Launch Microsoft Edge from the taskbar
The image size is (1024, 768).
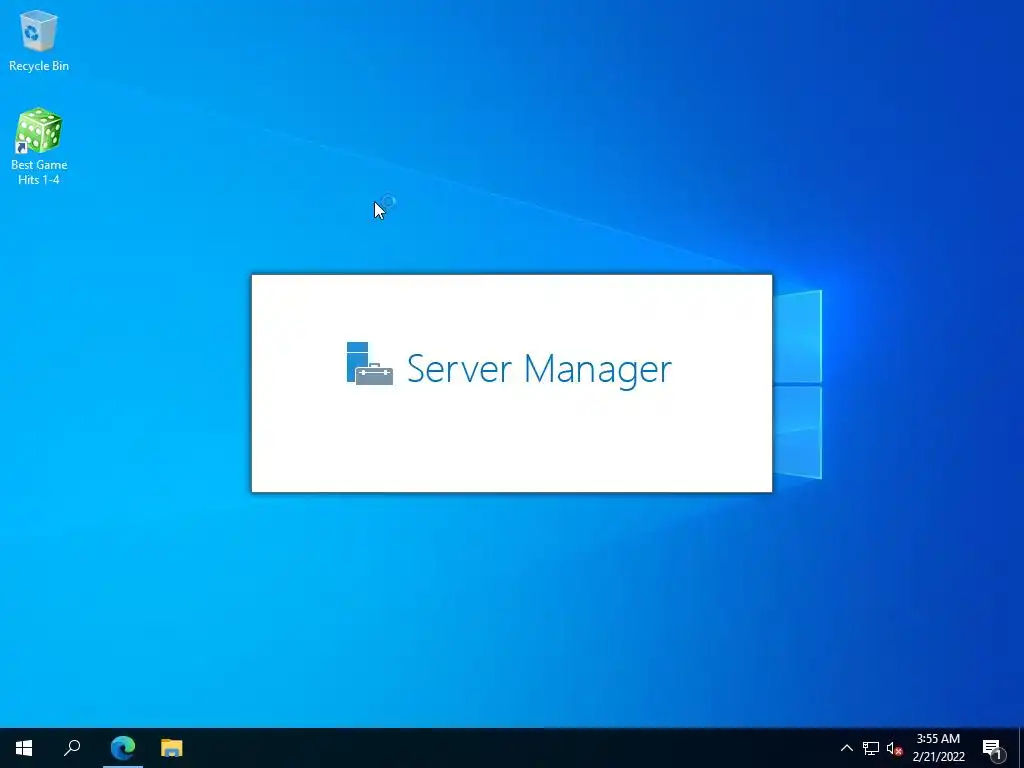click(x=123, y=748)
